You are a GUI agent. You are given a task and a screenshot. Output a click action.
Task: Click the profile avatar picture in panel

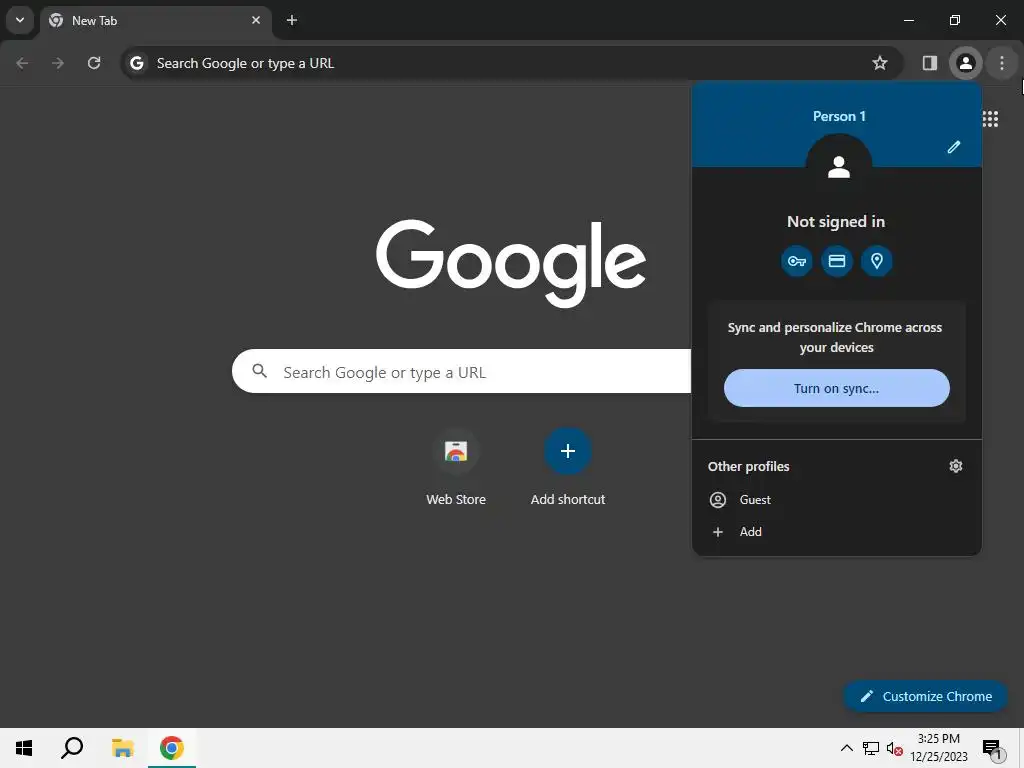point(839,167)
